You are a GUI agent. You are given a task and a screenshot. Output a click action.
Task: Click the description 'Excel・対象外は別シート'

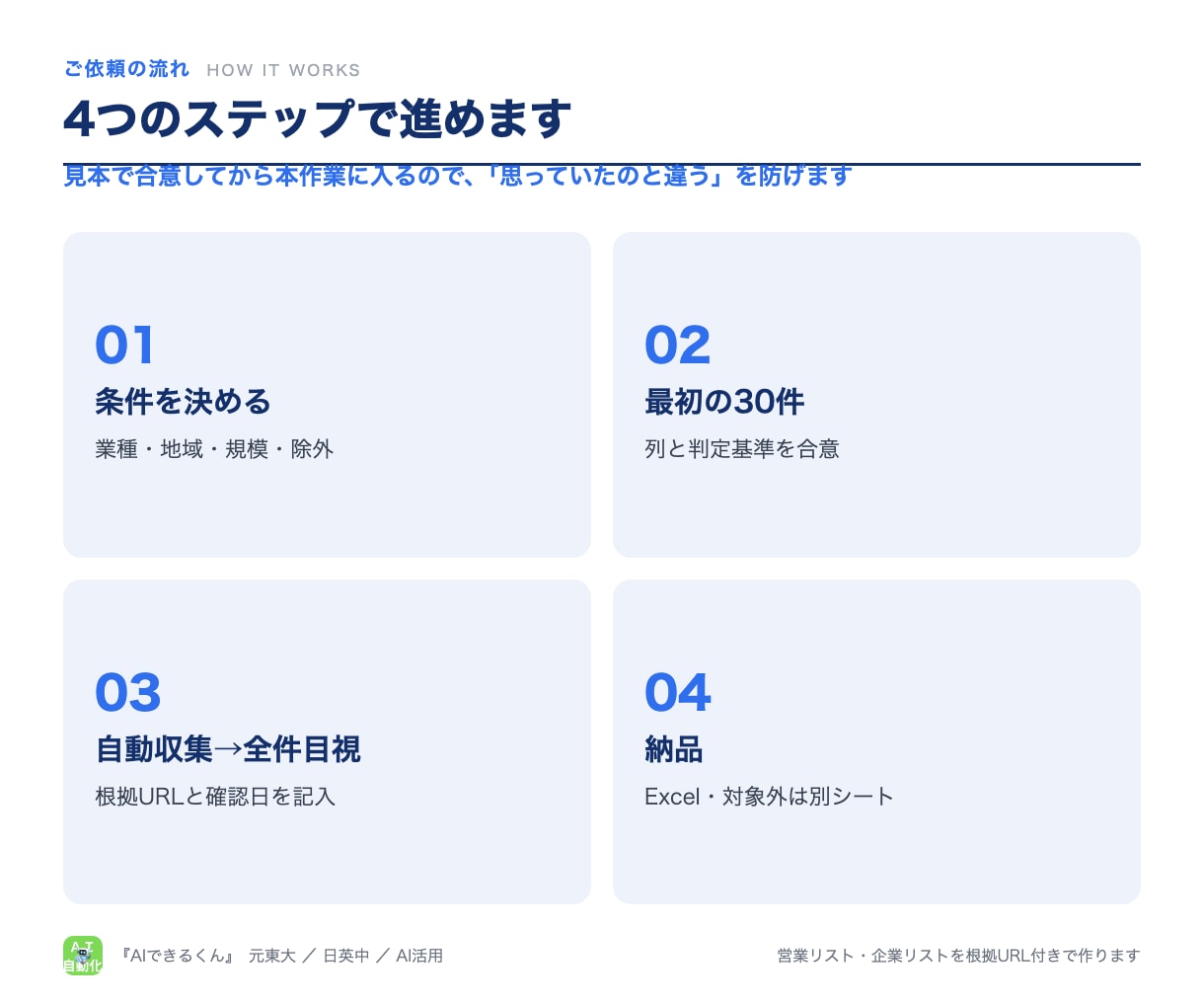pos(769,797)
